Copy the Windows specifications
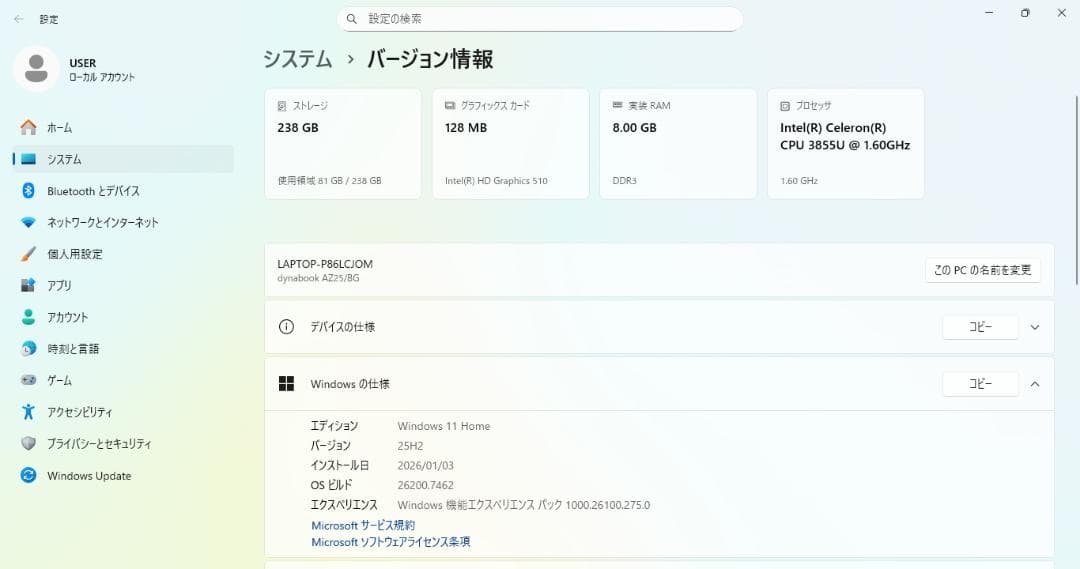This screenshot has width=1080, height=569. [x=980, y=384]
